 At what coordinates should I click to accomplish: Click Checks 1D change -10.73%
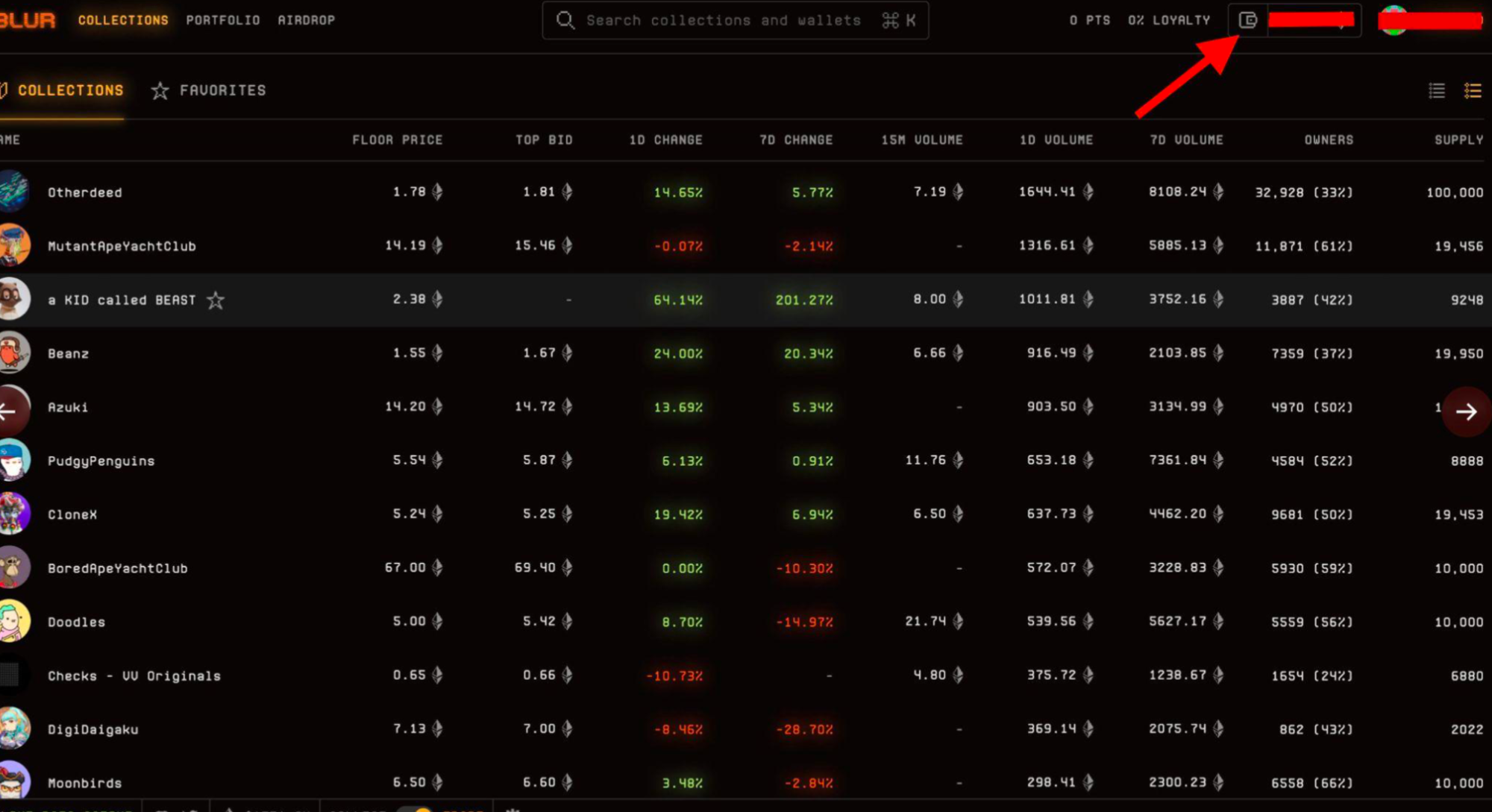click(x=674, y=676)
